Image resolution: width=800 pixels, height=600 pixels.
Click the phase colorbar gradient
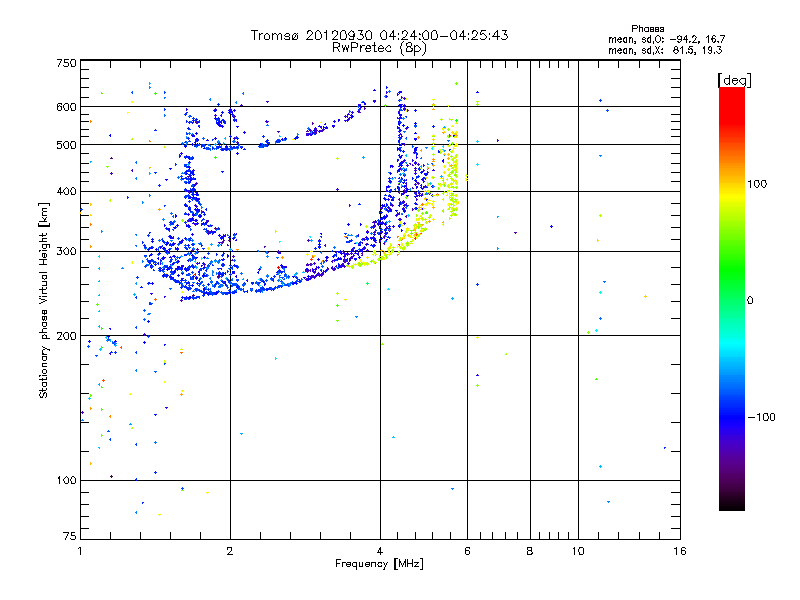click(x=732, y=298)
